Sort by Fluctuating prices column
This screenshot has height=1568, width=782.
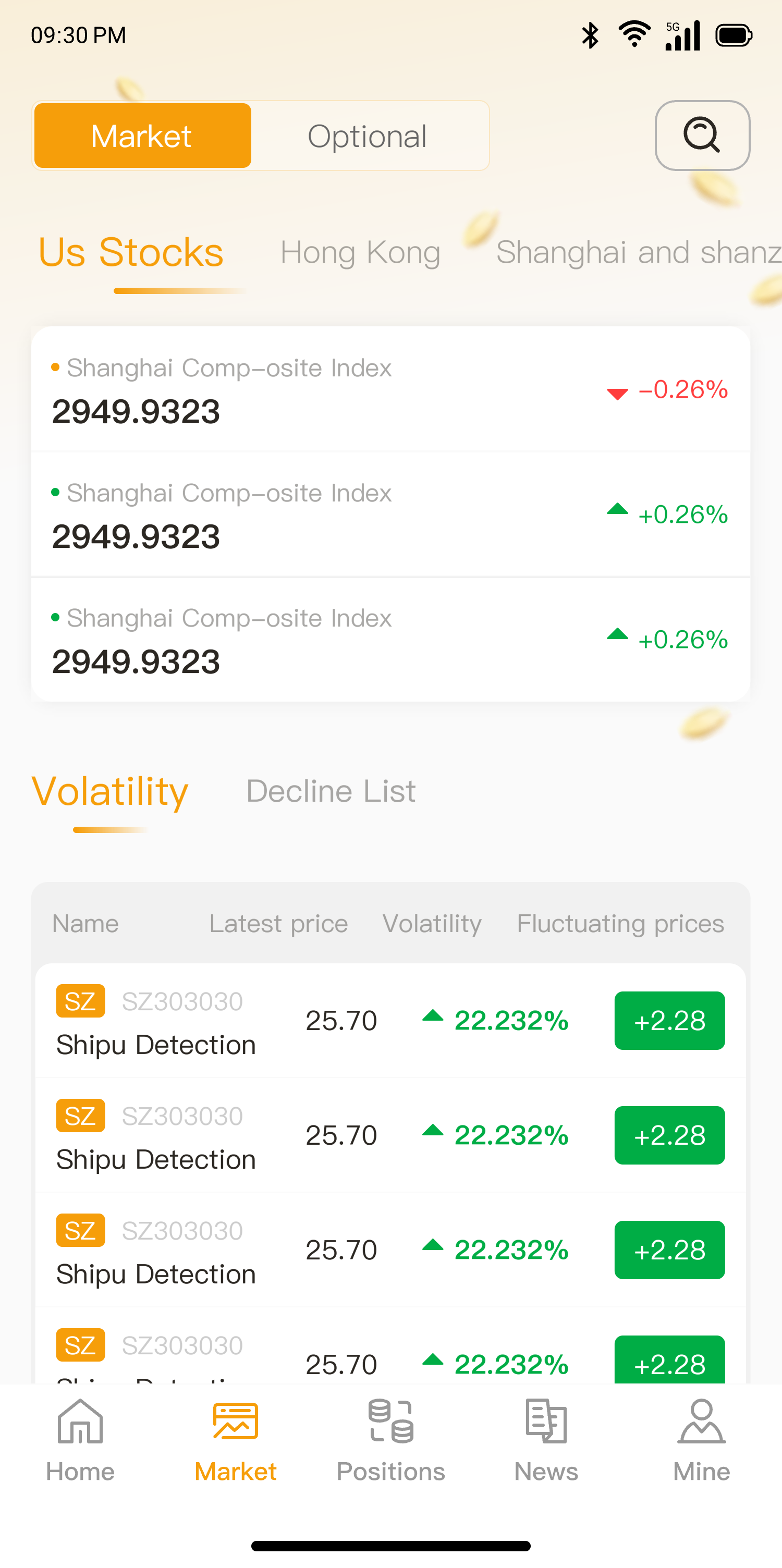[620, 923]
